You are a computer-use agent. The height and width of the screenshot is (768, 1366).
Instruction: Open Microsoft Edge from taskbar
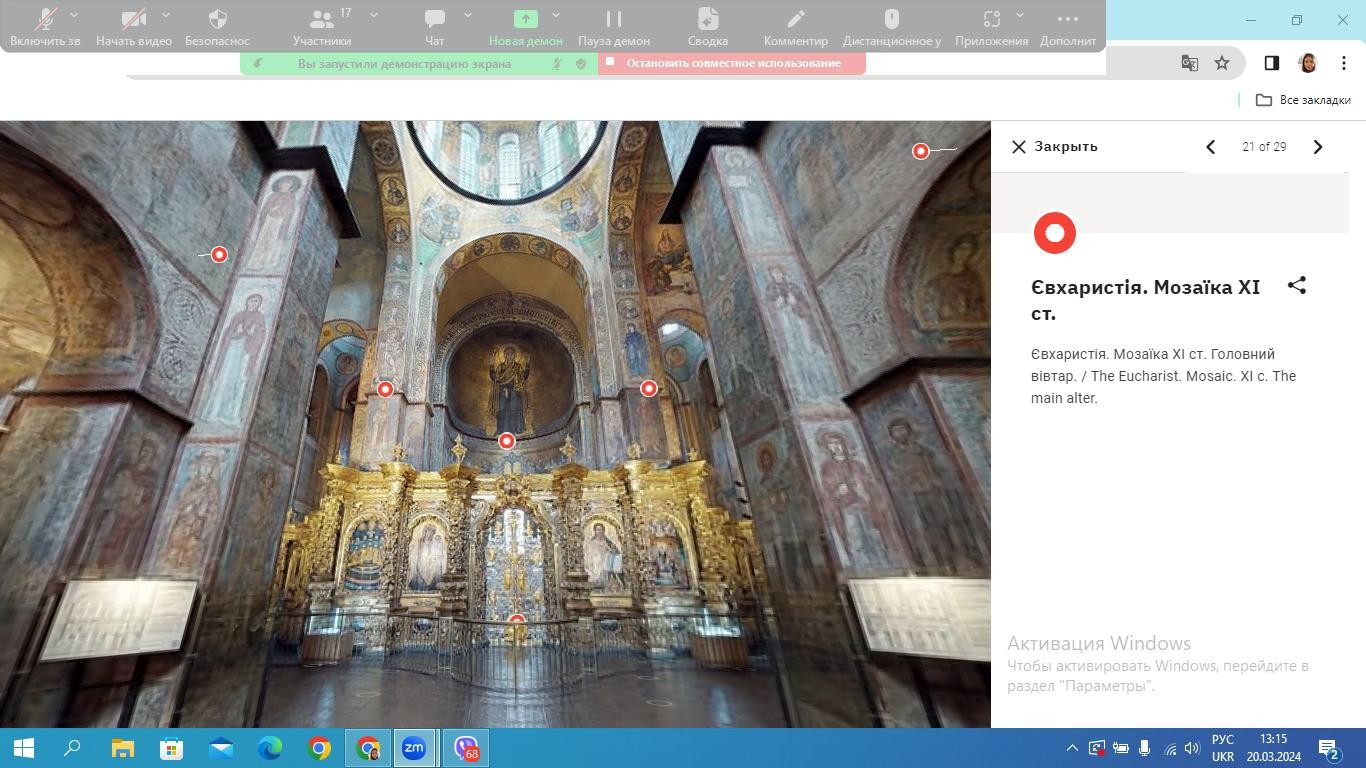pyautogui.click(x=270, y=748)
